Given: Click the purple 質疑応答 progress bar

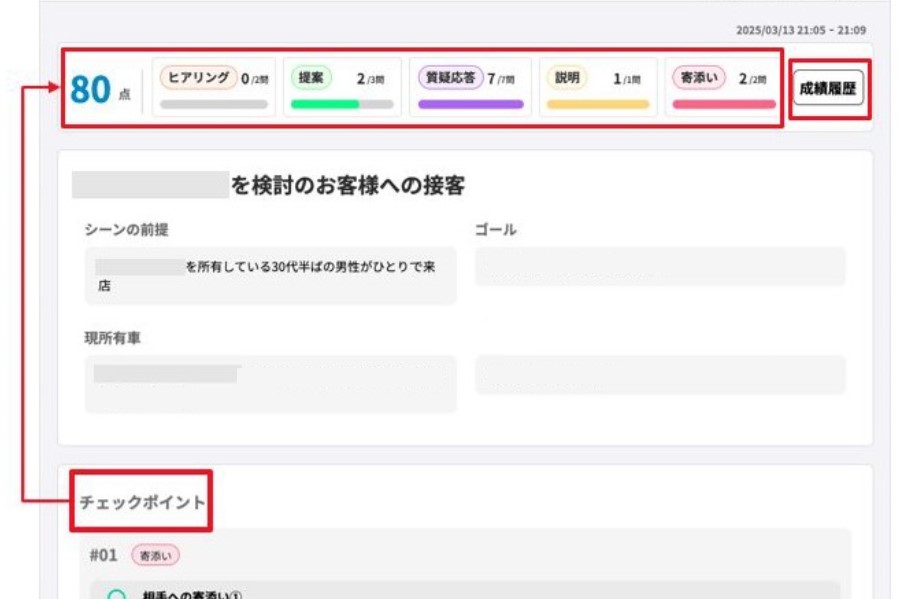Looking at the screenshot, I should point(470,104).
